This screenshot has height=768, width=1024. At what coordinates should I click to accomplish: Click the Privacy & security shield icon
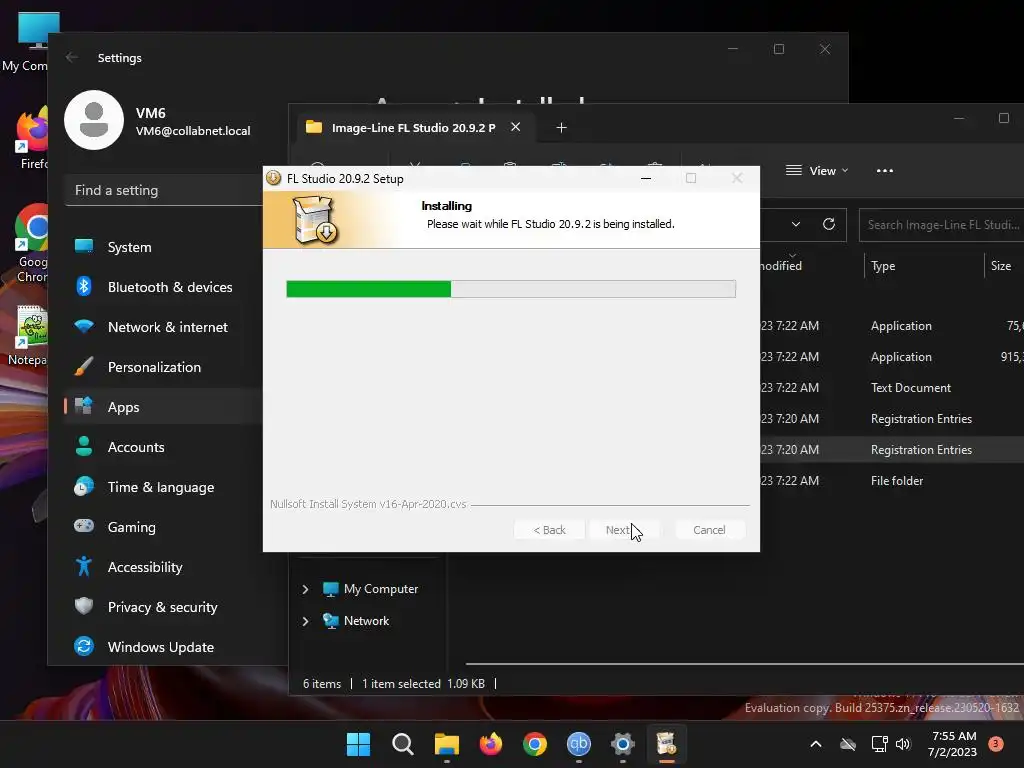pos(84,606)
